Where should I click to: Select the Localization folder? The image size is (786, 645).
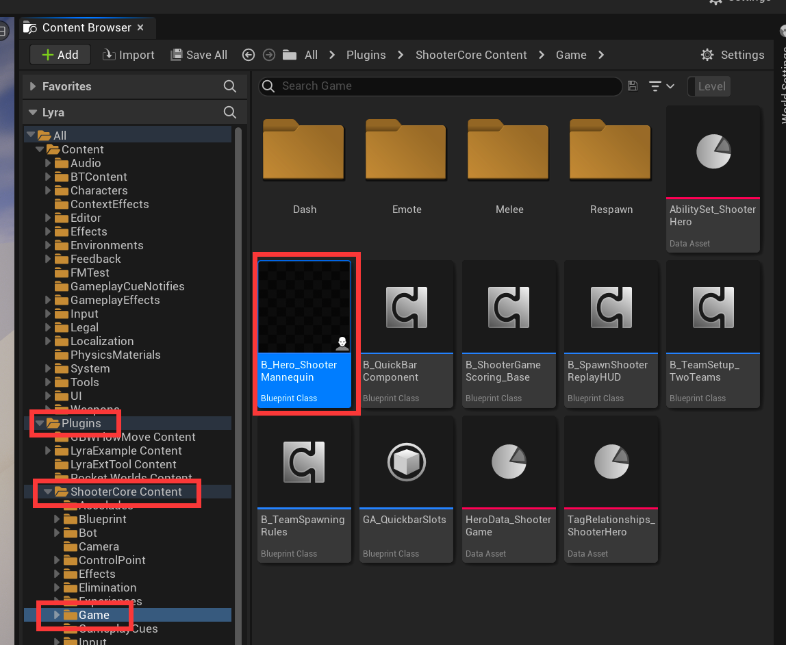tap(102, 341)
